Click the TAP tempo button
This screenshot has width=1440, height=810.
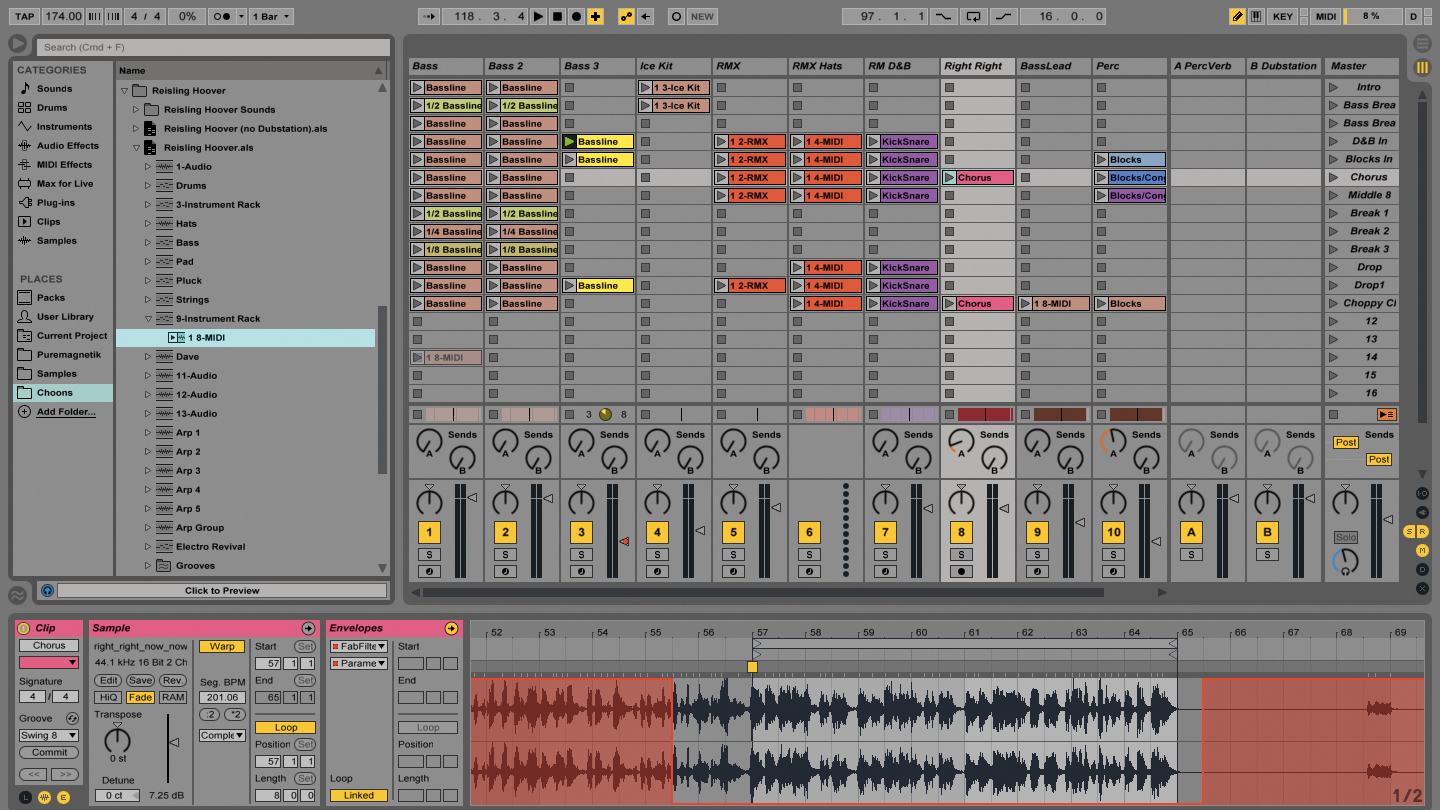click(25, 16)
